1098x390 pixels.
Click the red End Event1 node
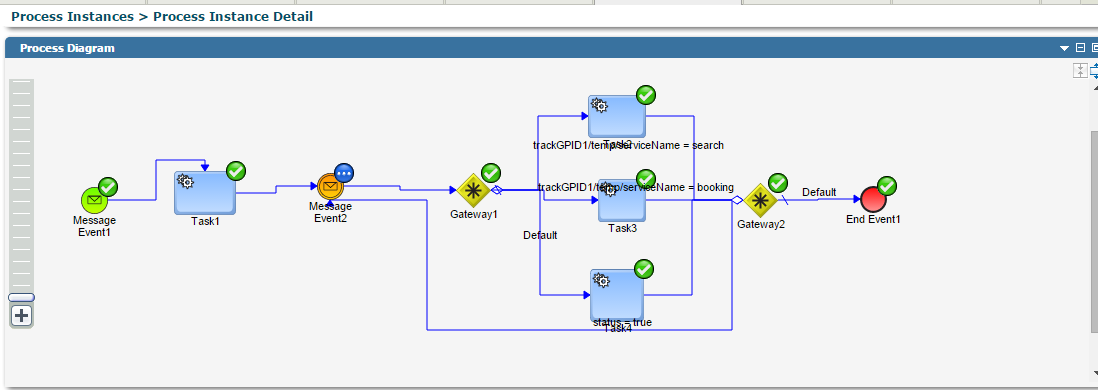[x=873, y=200]
